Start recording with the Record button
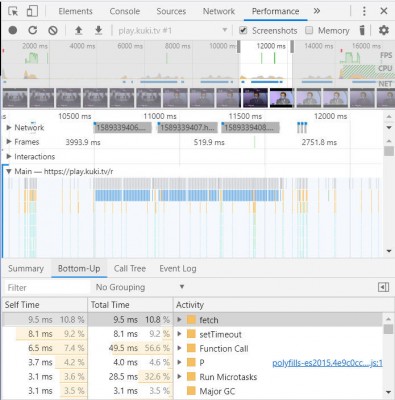This screenshot has width=395, height=400. [x=13, y=31]
